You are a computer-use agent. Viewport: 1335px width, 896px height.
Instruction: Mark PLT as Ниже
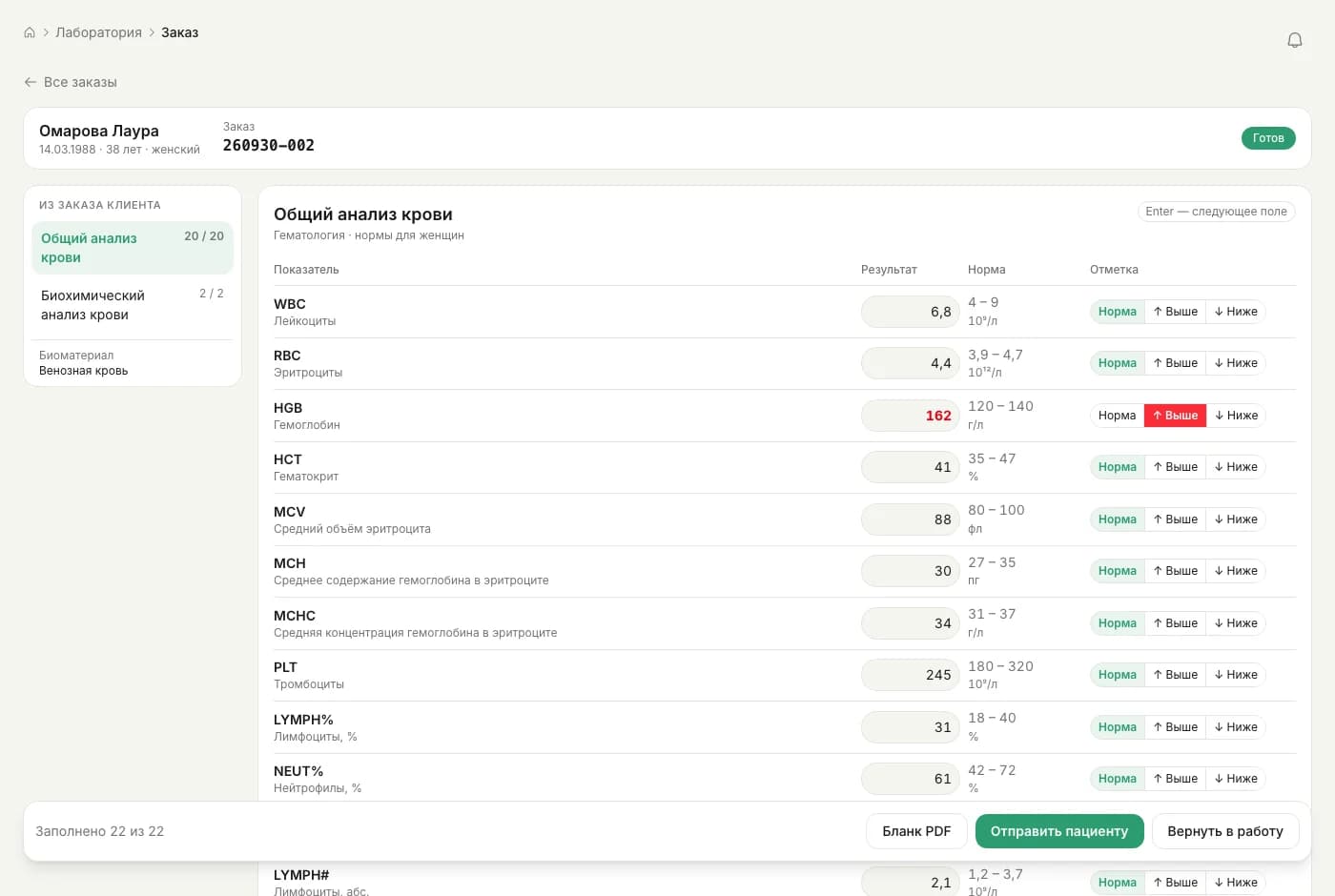tap(1236, 675)
